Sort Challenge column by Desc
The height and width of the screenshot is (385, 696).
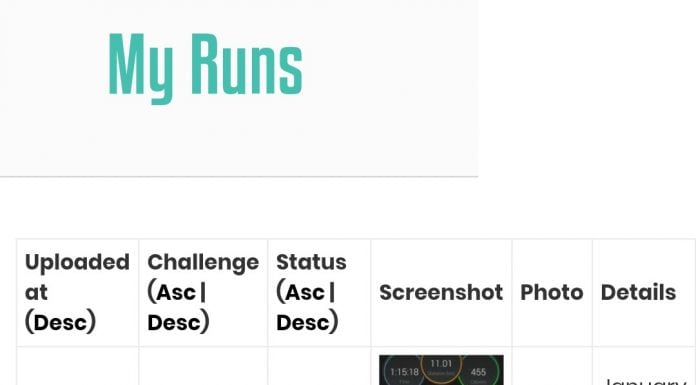pos(174,322)
